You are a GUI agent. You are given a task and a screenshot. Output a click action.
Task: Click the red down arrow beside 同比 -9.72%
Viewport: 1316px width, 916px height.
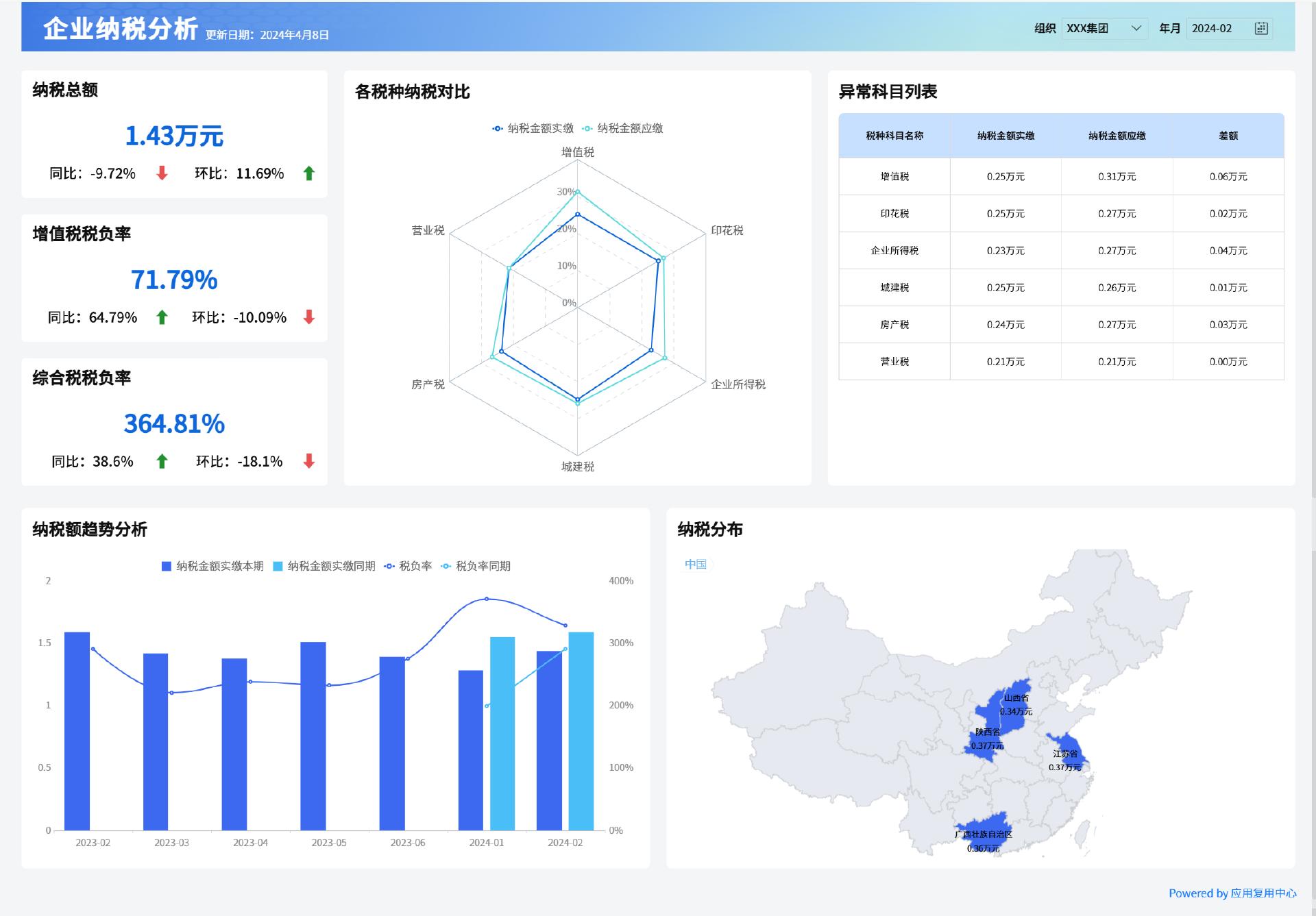point(162,174)
